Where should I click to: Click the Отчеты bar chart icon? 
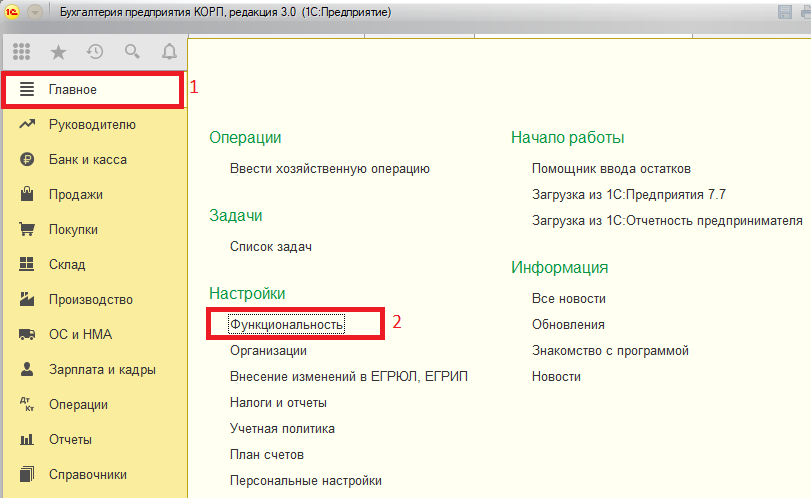[27, 440]
